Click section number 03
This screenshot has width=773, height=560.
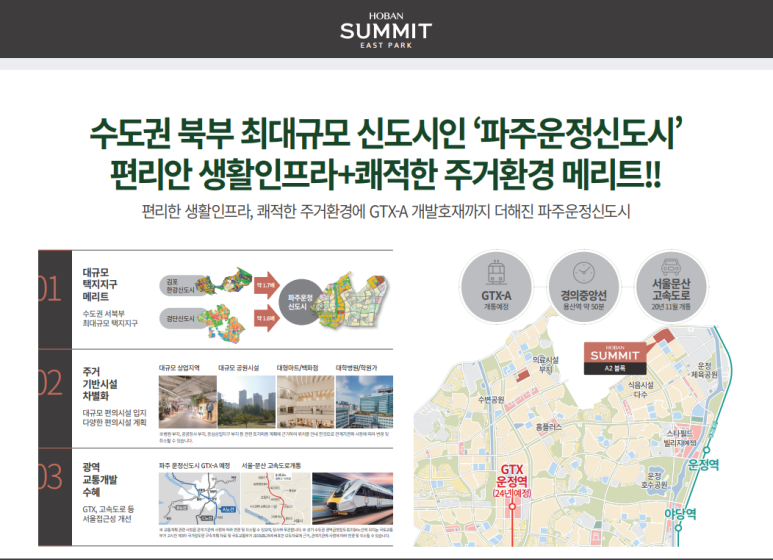(x=50, y=477)
